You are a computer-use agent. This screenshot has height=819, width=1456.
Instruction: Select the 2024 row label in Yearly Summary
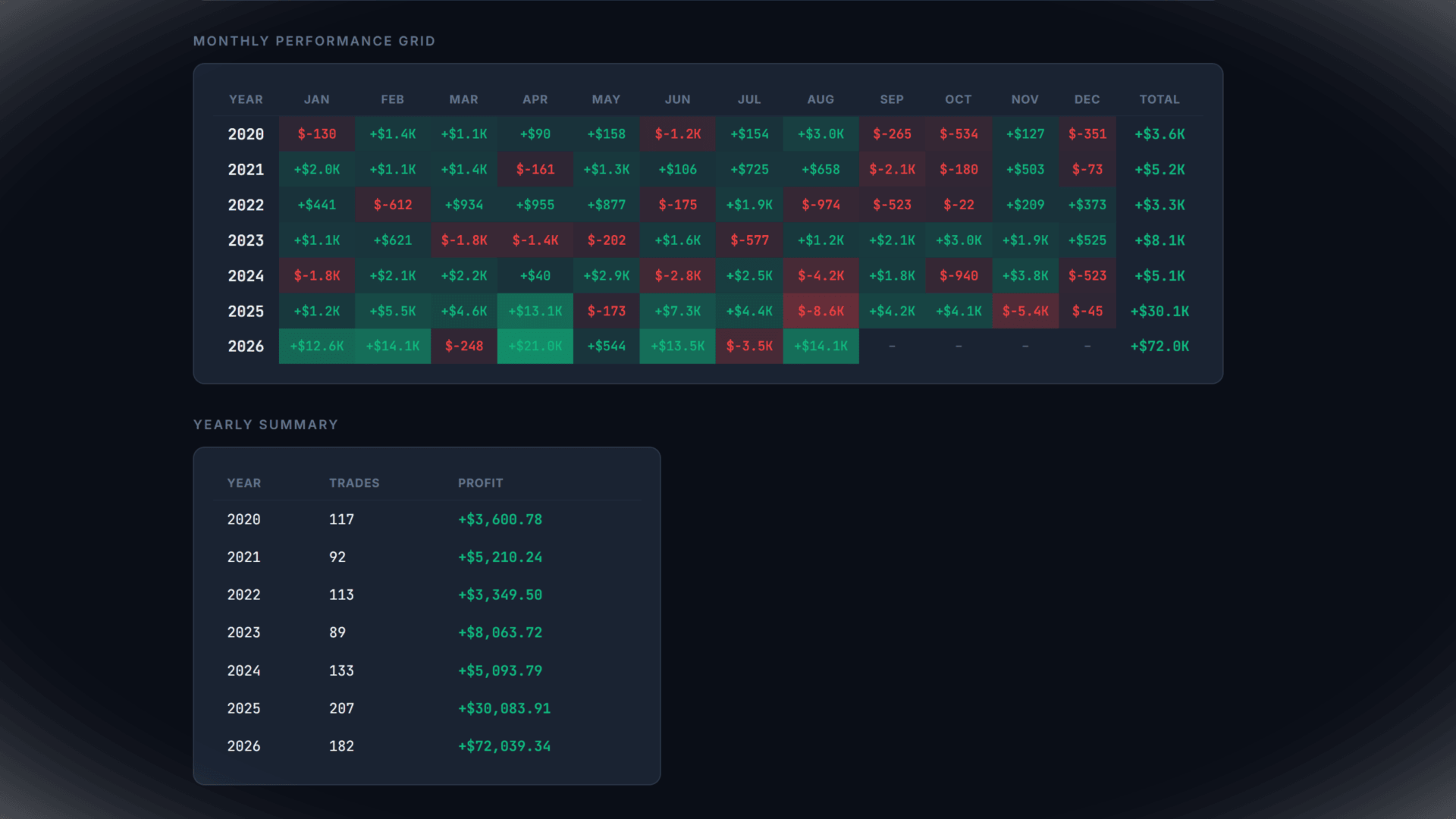coord(243,671)
